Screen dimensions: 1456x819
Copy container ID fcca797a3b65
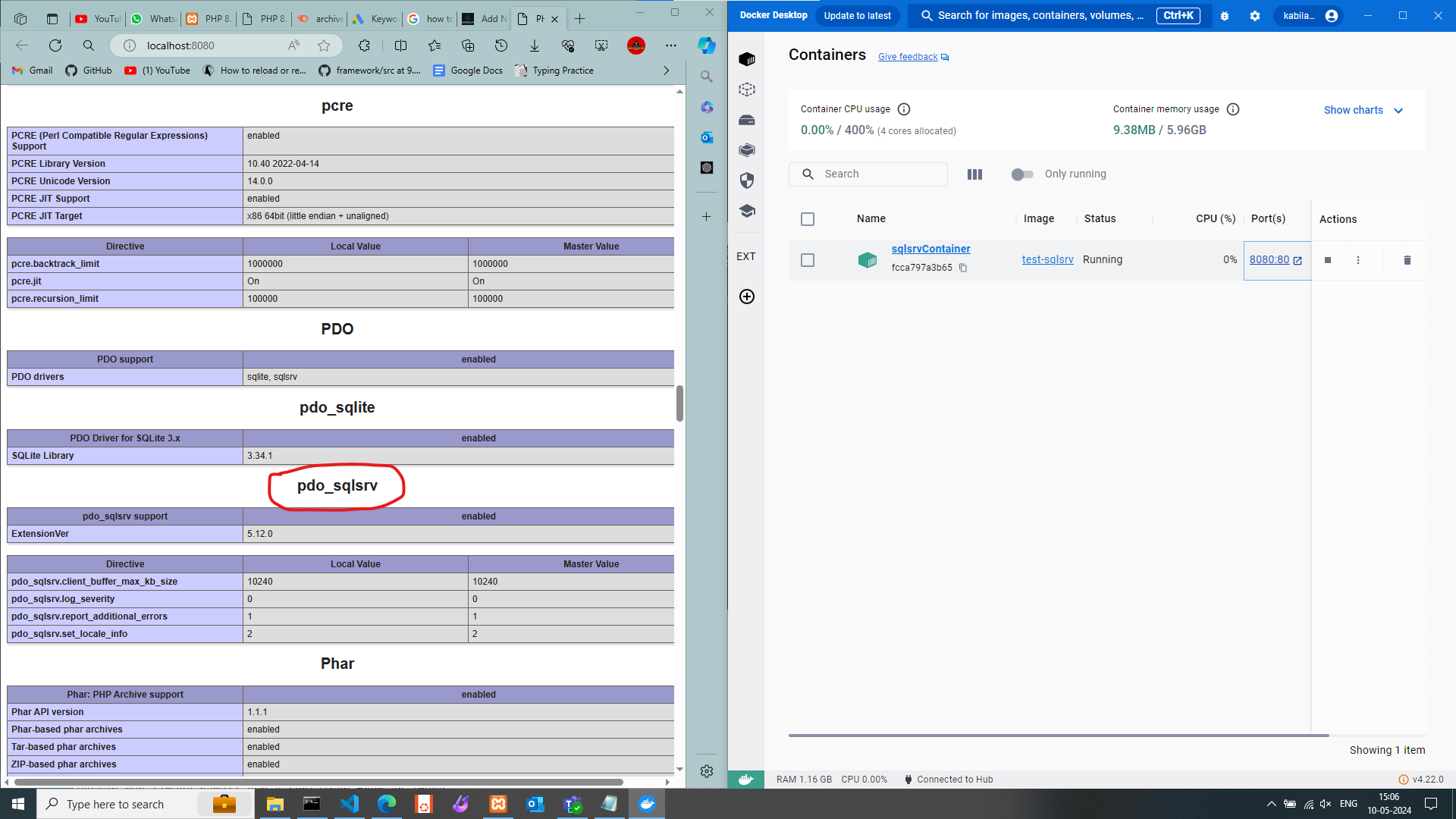963,268
